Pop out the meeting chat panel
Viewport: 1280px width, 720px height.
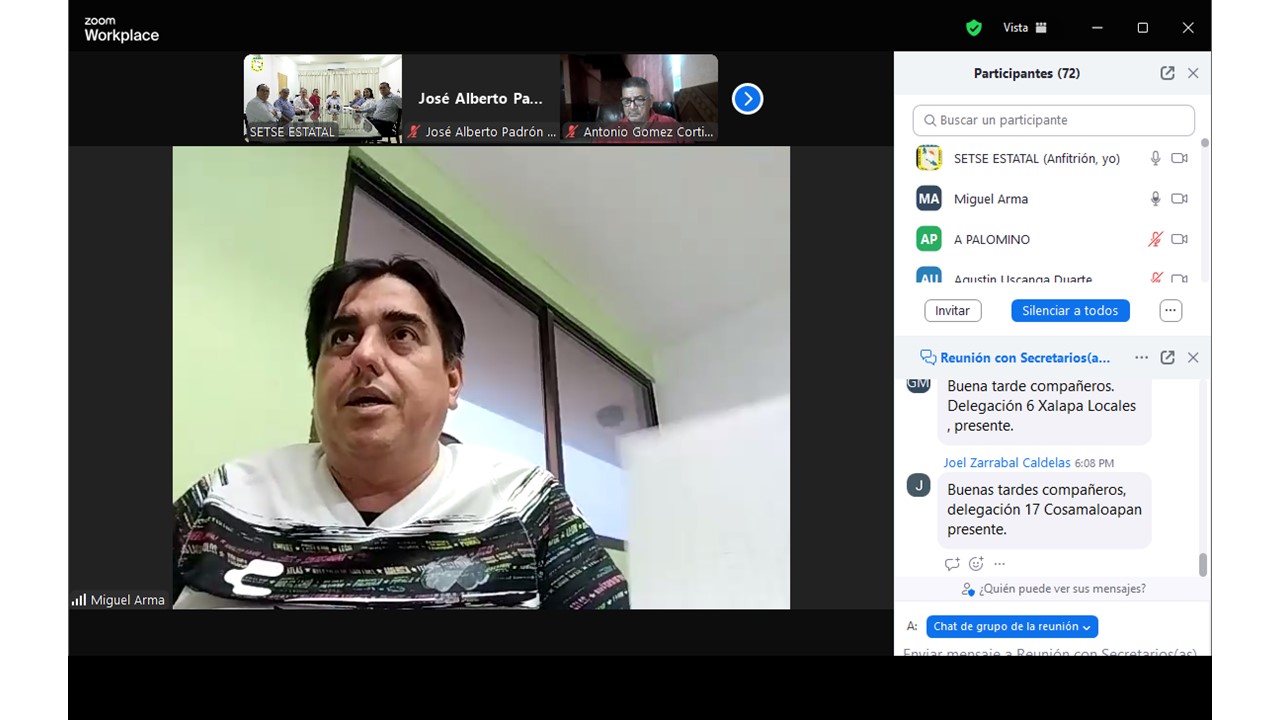pos(1167,357)
